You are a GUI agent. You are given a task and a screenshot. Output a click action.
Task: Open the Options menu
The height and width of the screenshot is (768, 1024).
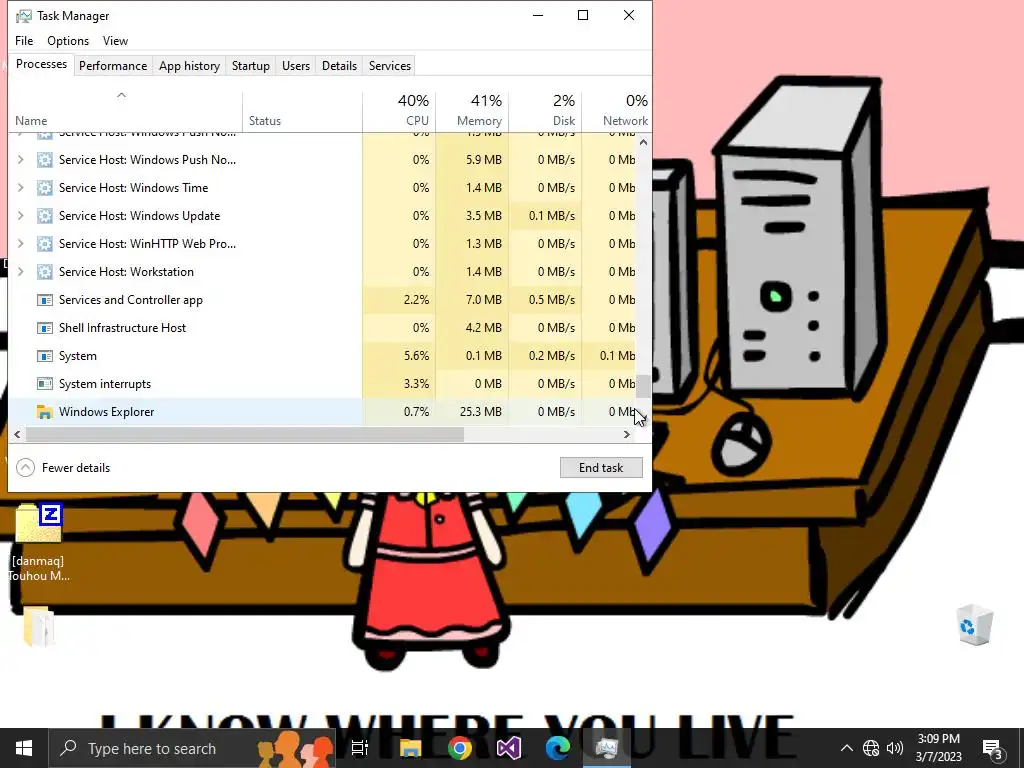point(68,40)
